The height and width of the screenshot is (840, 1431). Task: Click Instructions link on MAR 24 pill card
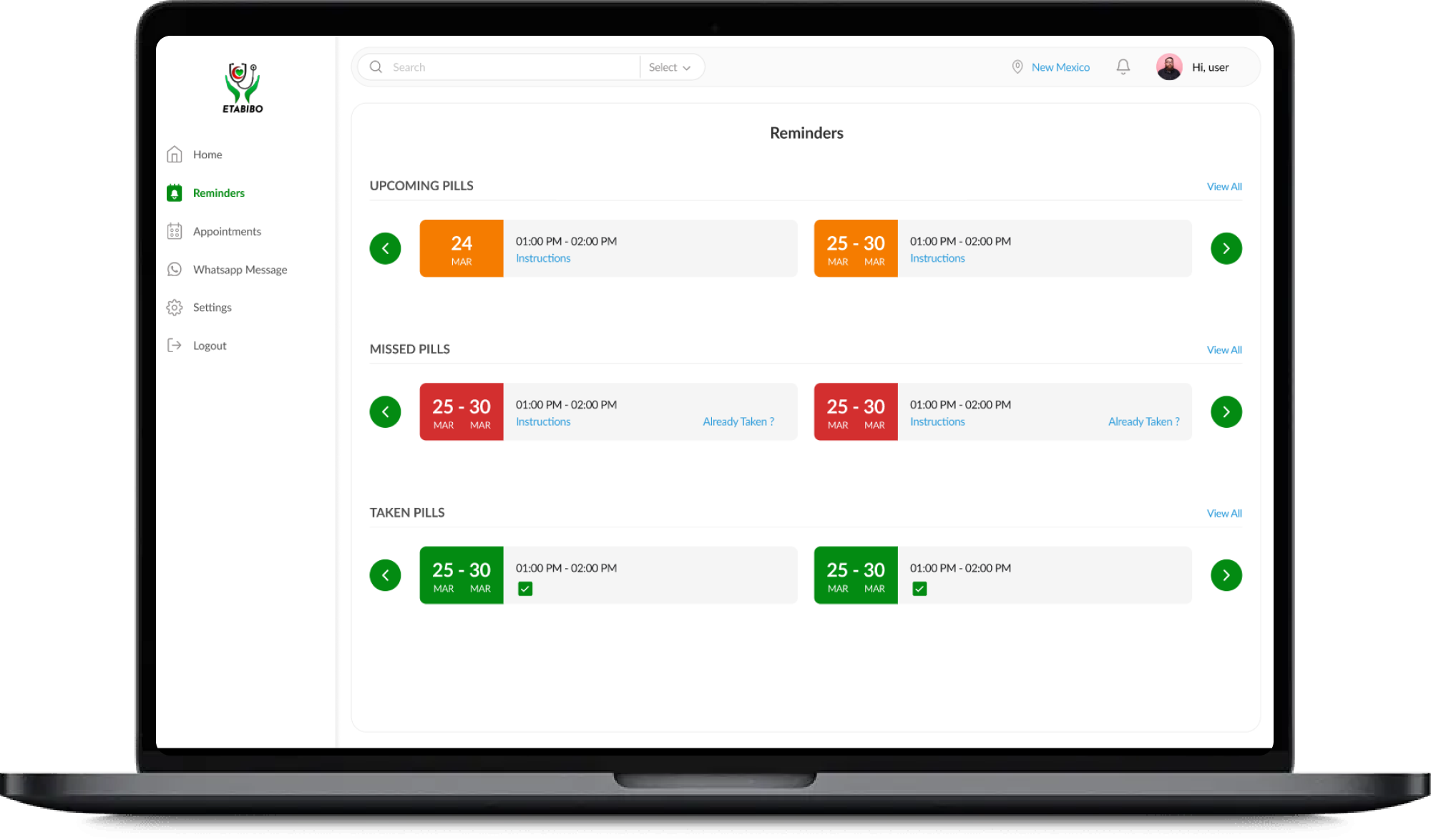click(x=543, y=258)
